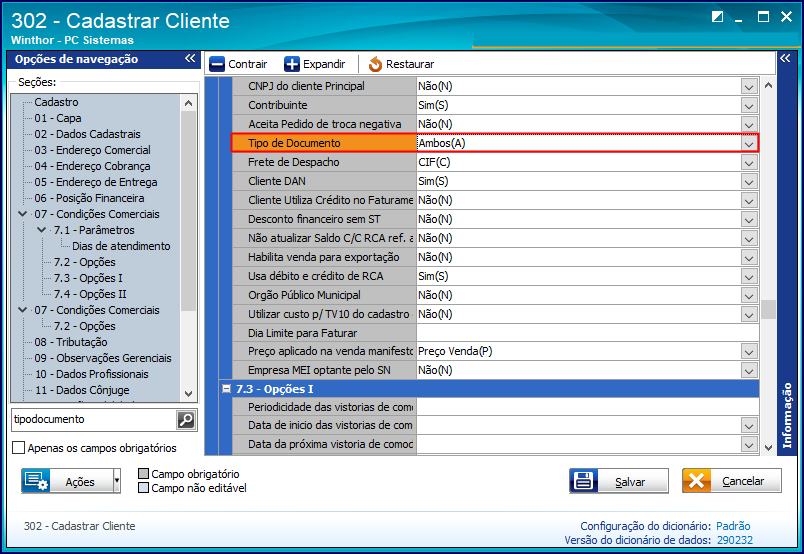Click sections tree scrollbar down arrow
The width and height of the screenshot is (804, 554).
[188, 393]
